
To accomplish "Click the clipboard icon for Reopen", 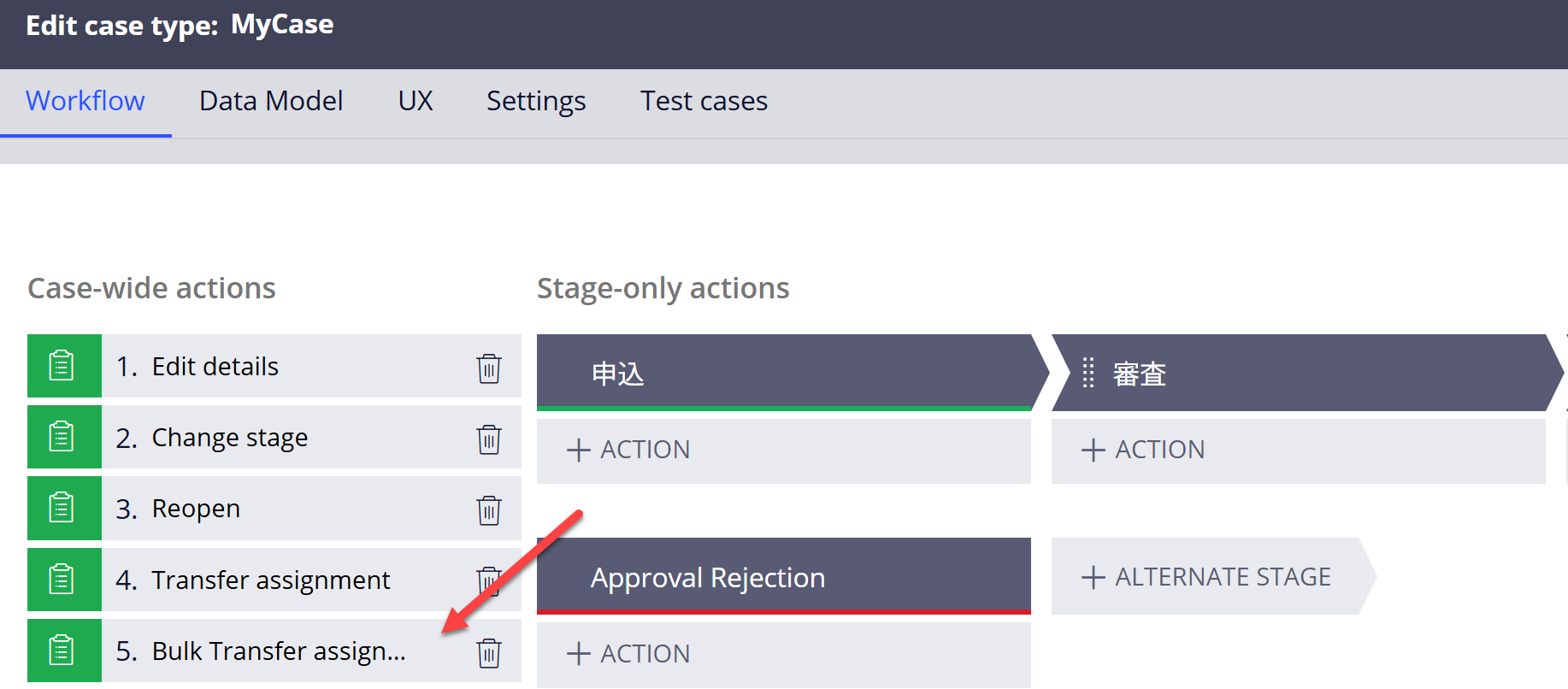I will coord(64,508).
